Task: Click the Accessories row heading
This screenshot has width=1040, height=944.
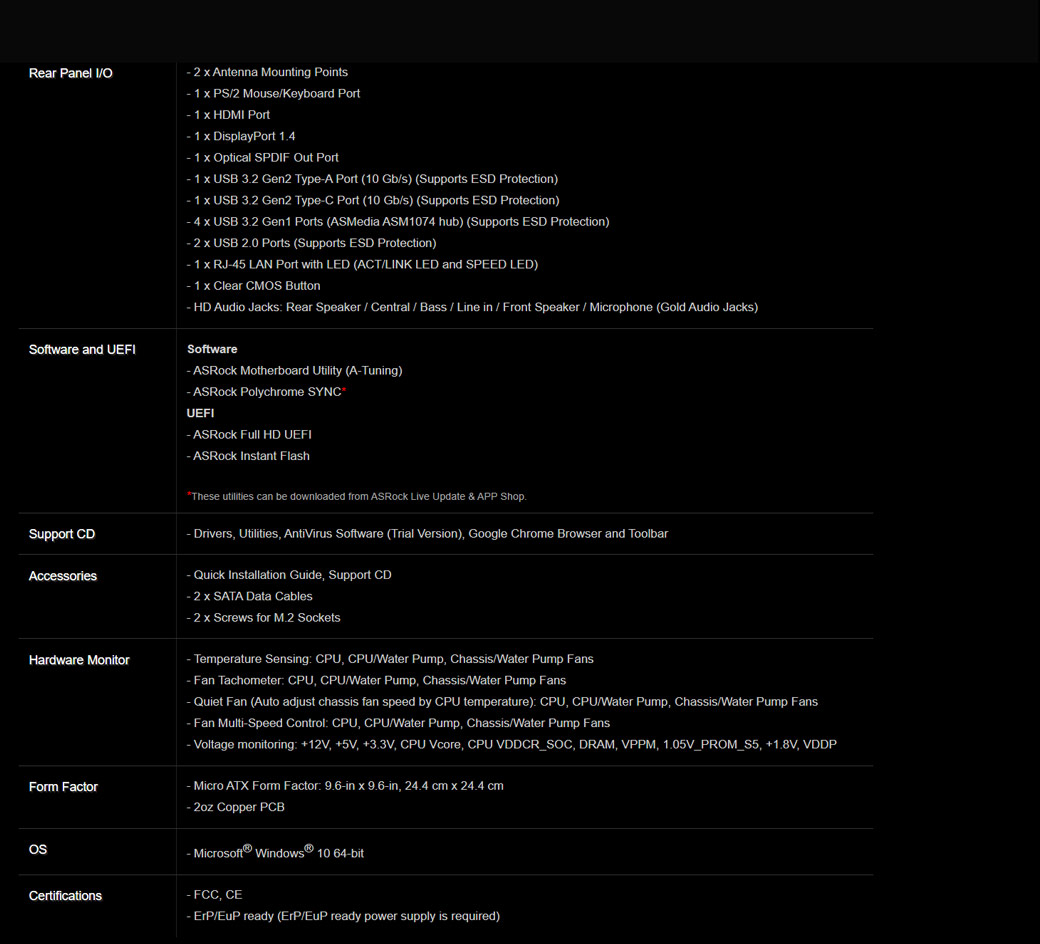Action: [x=63, y=576]
